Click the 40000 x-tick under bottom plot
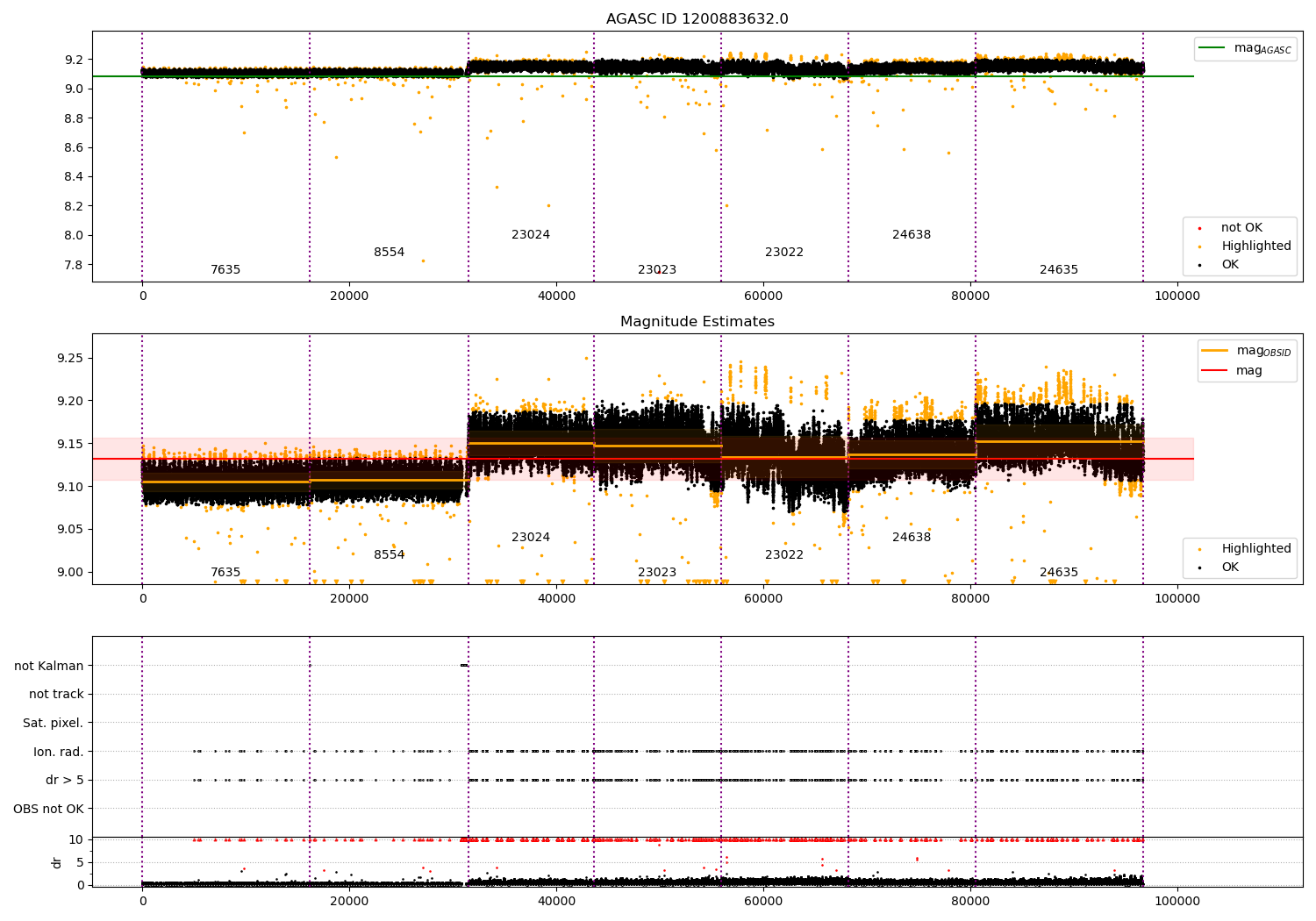The image size is (1316, 921). tap(556, 902)
